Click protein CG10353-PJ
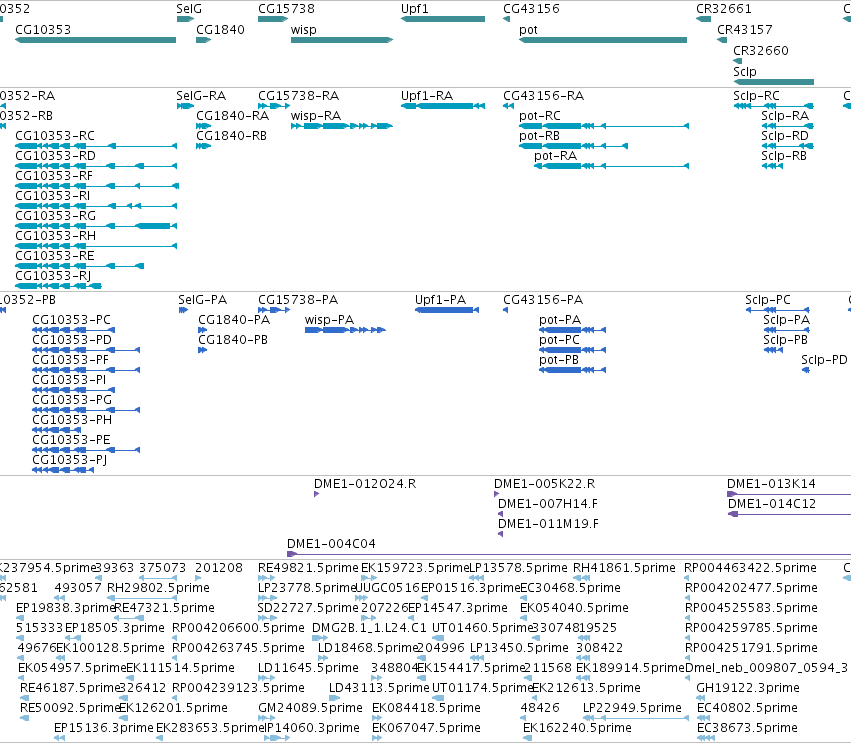 click(63, 469)
